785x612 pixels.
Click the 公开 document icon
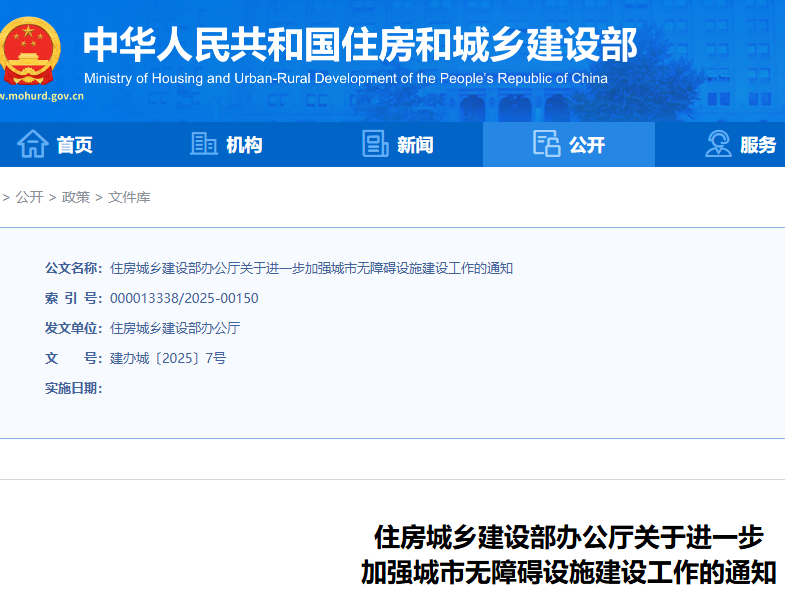coord(546,144)
